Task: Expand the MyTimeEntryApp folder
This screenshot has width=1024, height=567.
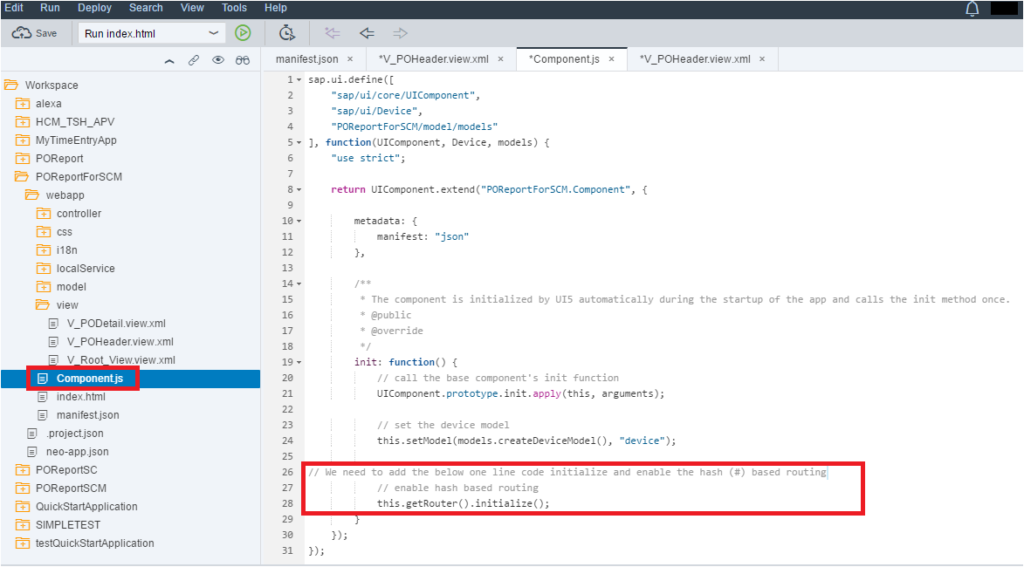Action: tap(23, 140)
